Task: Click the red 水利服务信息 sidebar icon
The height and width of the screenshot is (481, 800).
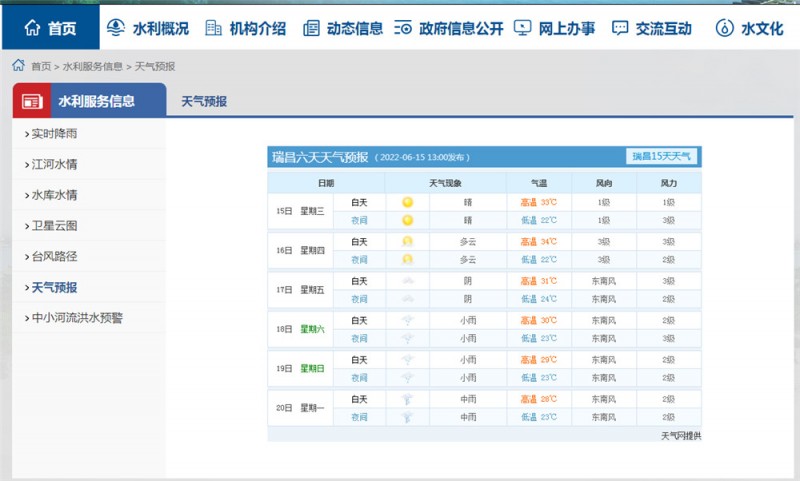Action: click(33, 101)
